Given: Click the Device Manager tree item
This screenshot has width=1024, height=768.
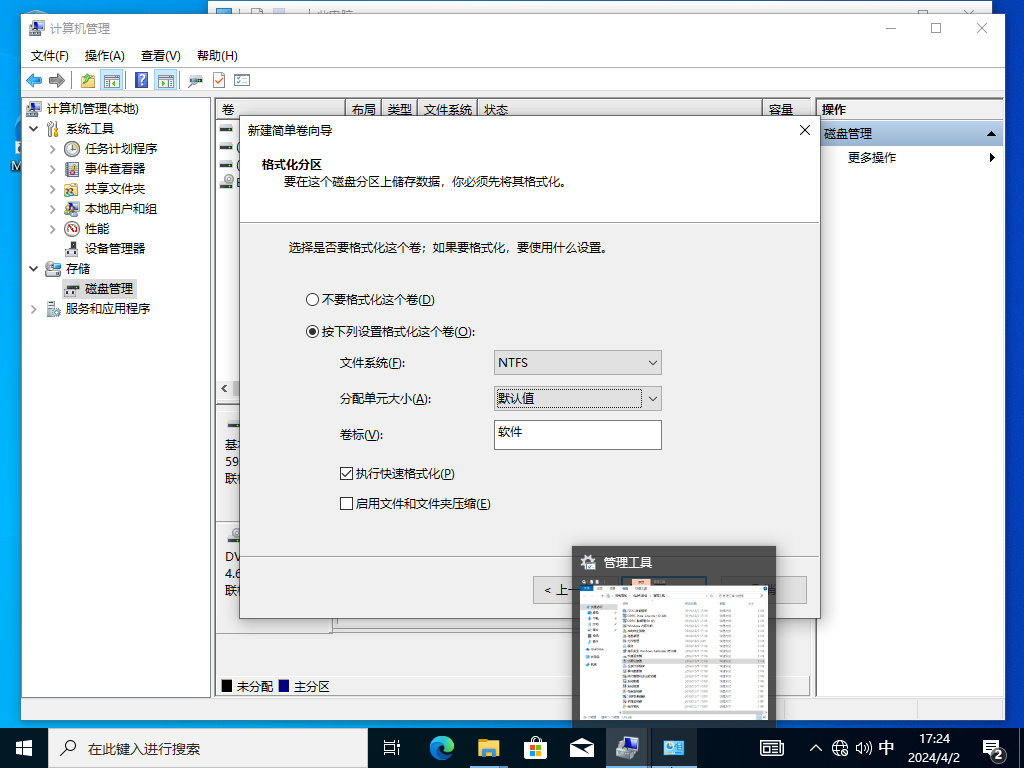Looking at the screenshot, I should tap(114, 248).
